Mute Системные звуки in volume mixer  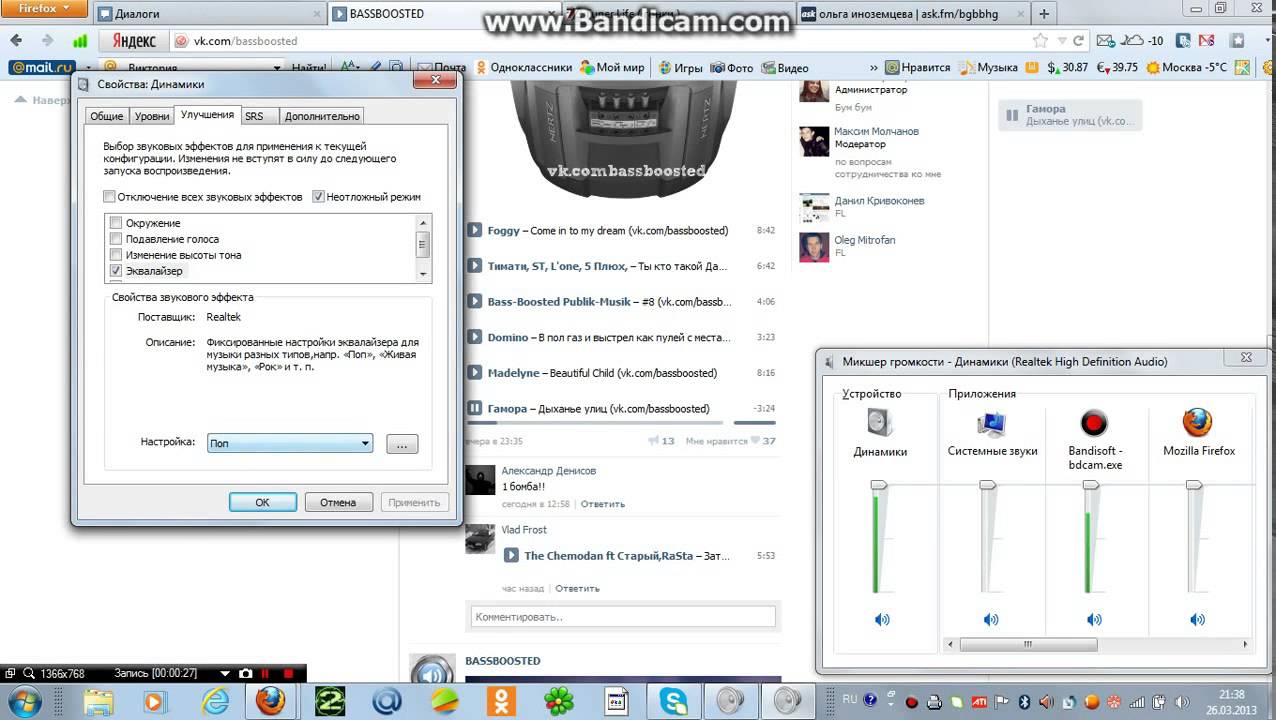pyautogui.click(x=991, y=620)
